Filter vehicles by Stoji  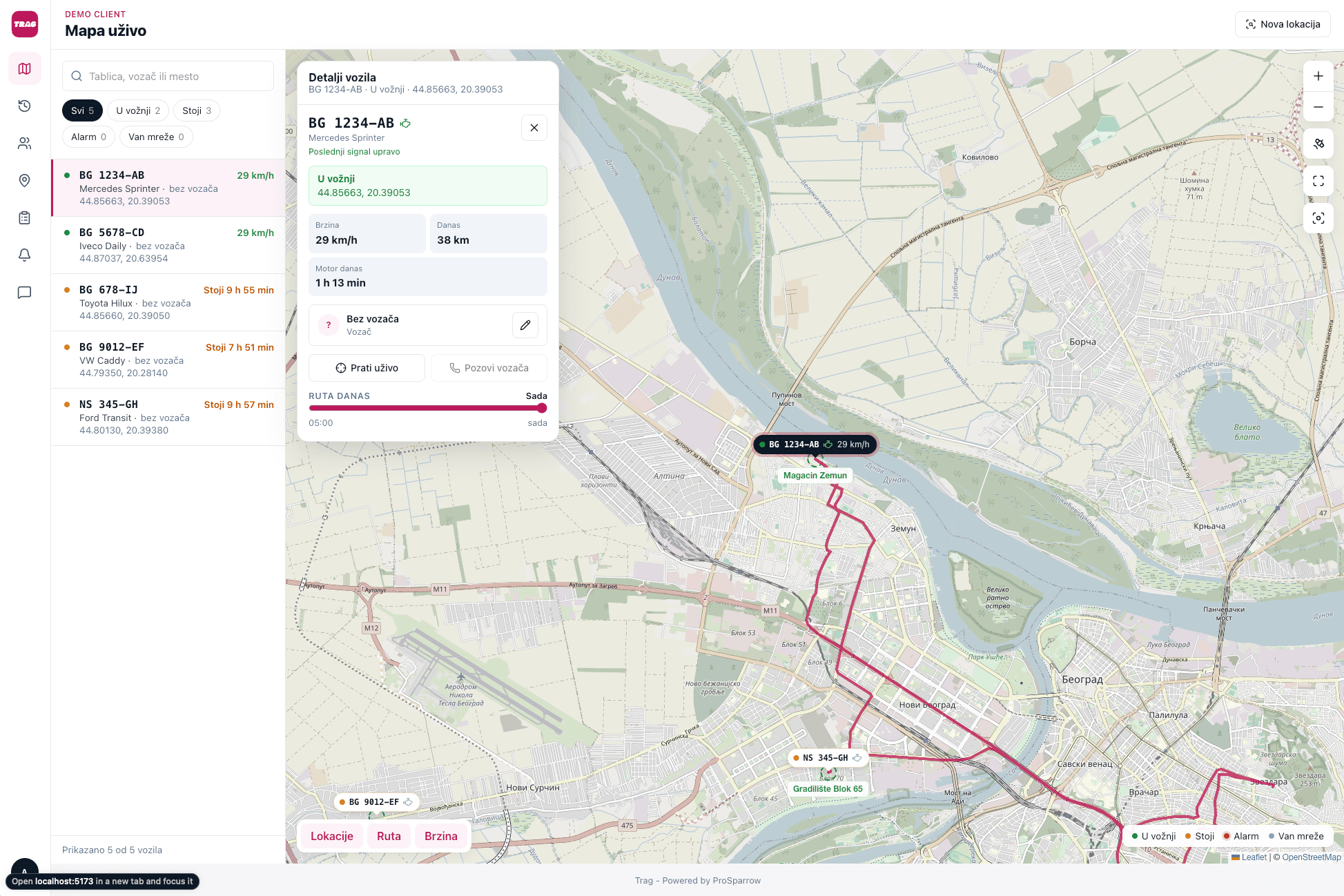point(197,110)
